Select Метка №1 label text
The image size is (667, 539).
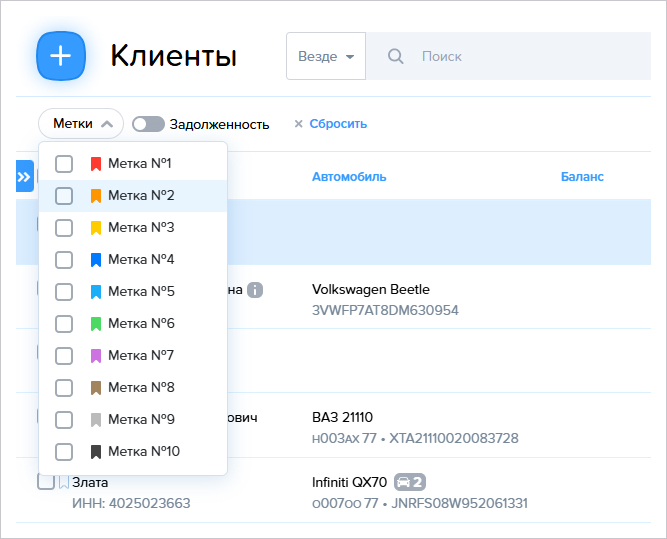pos(140,163)
